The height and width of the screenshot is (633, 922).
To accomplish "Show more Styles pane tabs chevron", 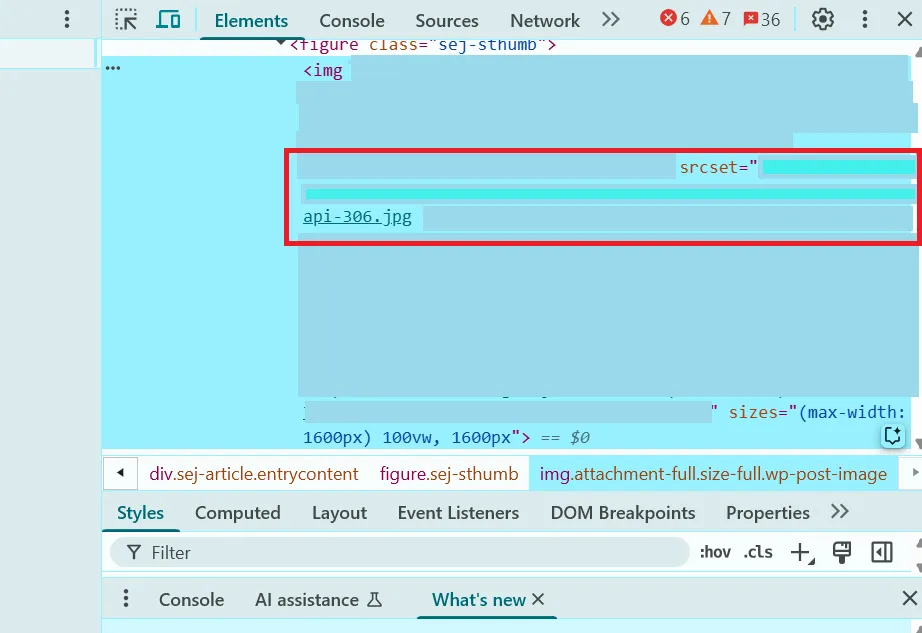I will [840, 512].
